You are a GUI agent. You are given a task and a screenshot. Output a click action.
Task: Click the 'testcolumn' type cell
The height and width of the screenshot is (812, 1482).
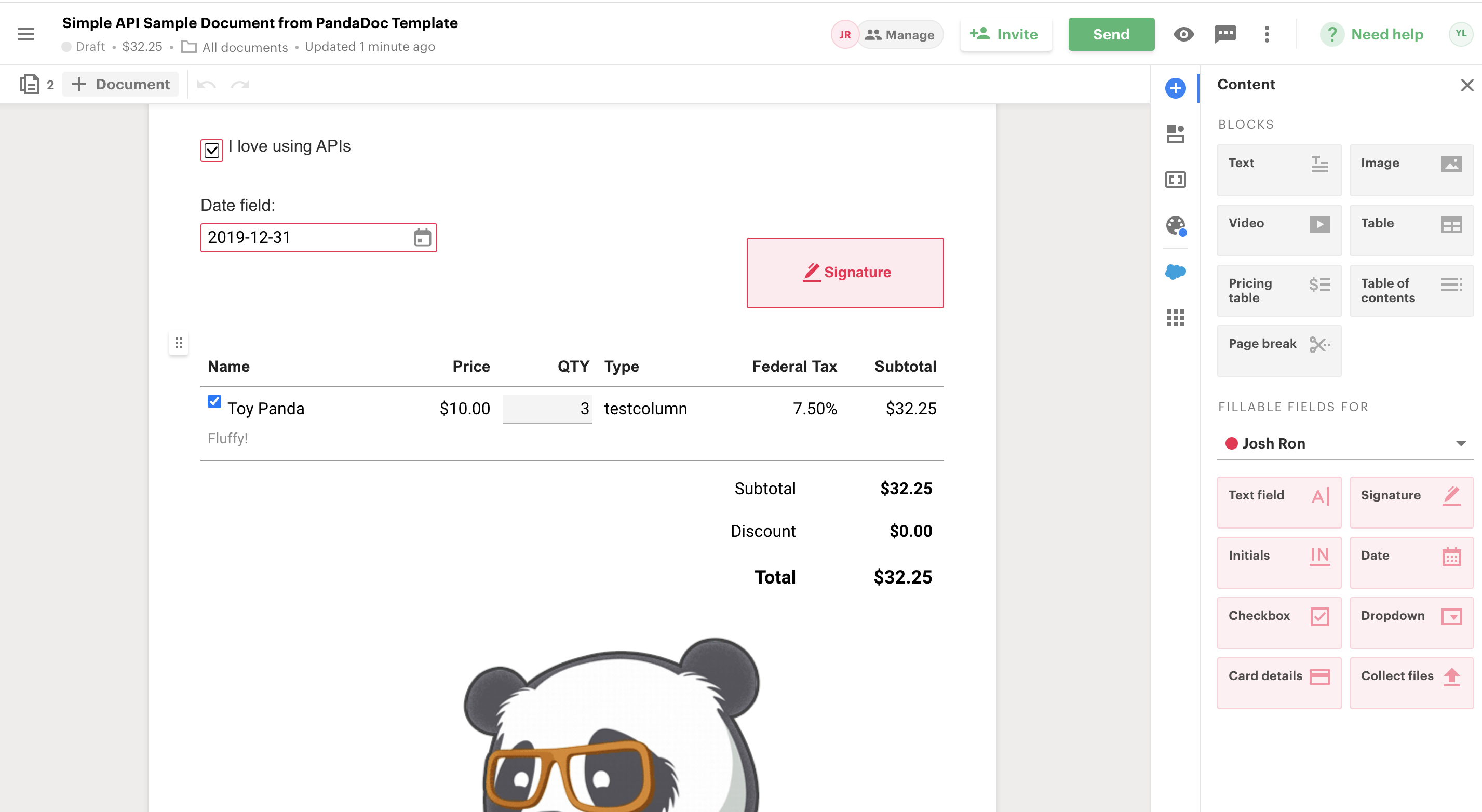[x=645, y=408]
